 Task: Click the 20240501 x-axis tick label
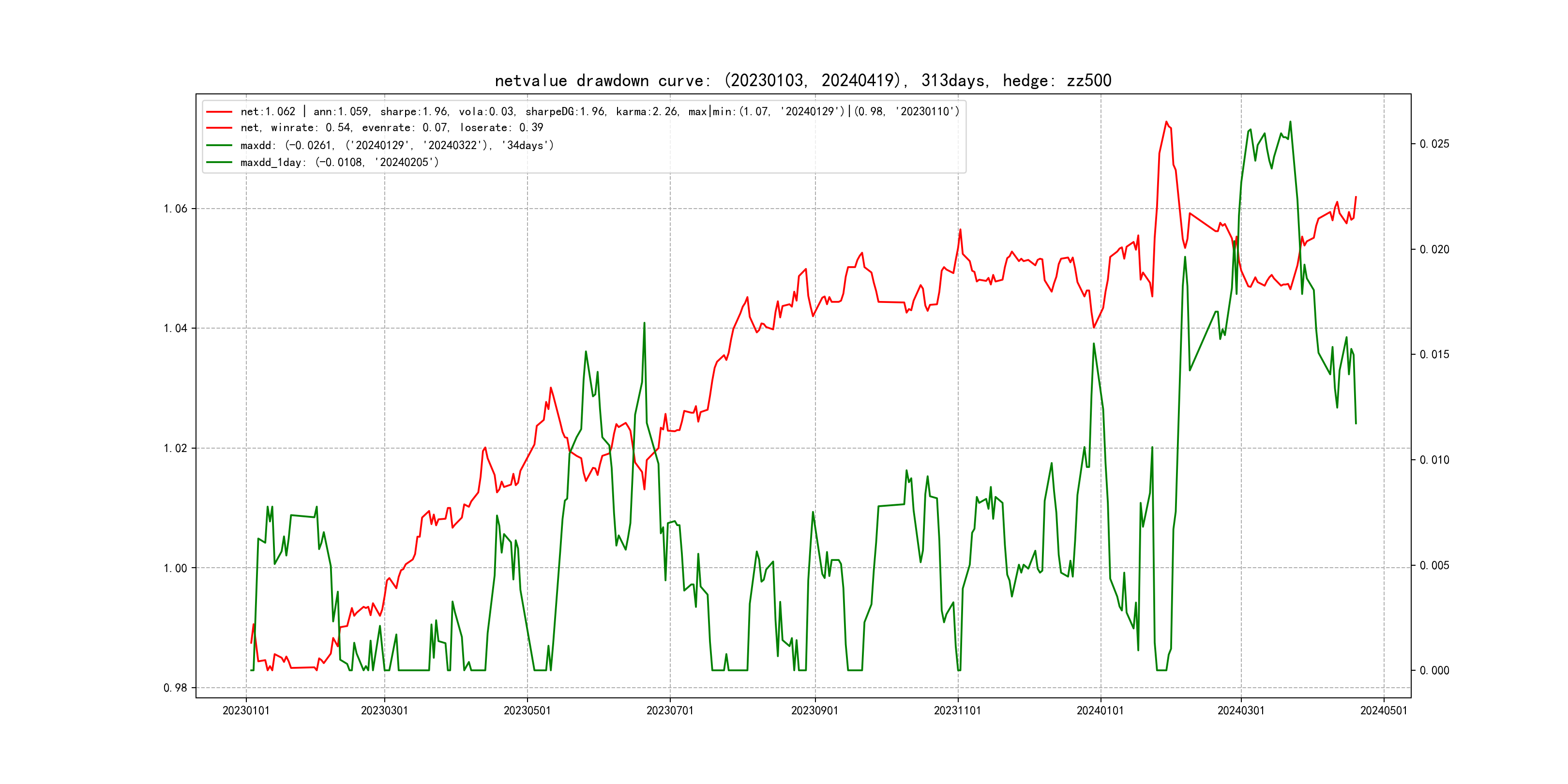(1384, 711)
